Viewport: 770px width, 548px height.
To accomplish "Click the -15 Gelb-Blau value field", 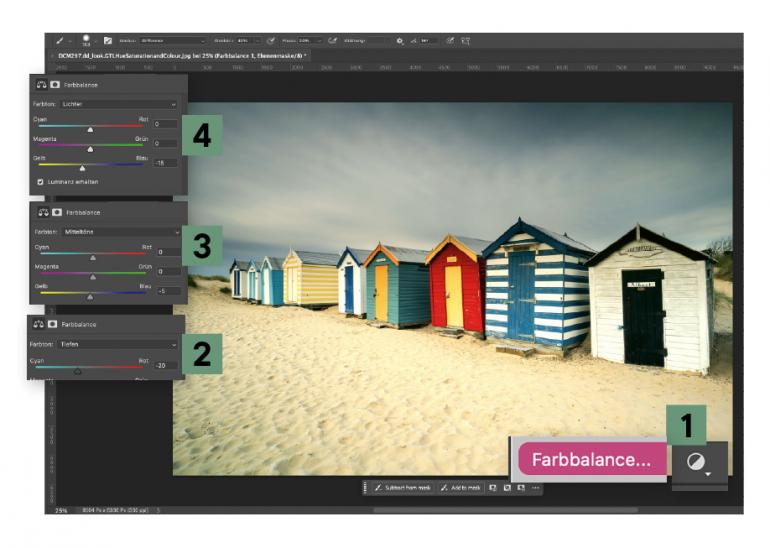I will tap(165, 163).
